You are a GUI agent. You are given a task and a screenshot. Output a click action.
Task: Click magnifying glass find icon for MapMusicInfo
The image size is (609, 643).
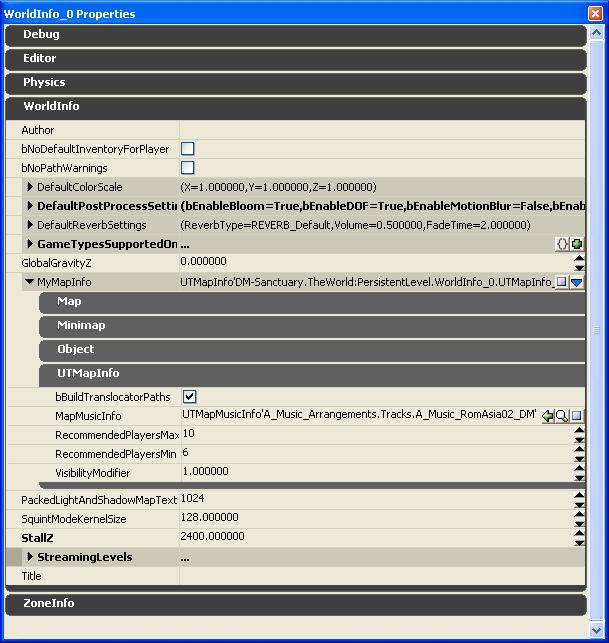562,416
